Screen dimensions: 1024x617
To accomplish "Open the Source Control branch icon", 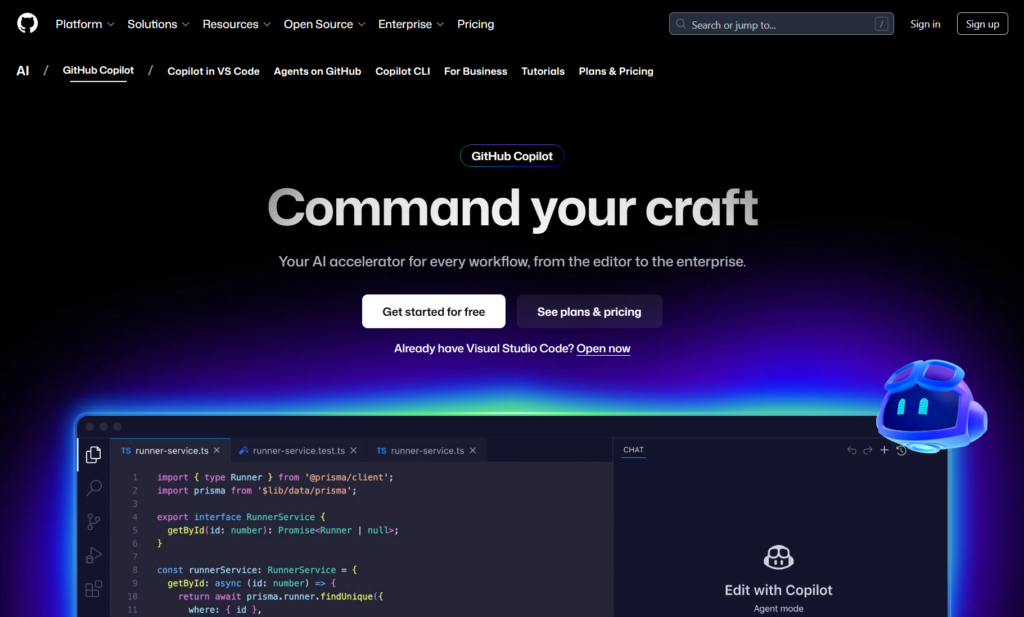I will pos(93,521).
